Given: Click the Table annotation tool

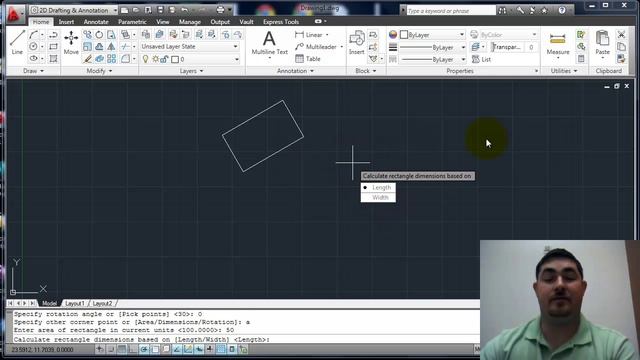Looking at the screenshot, I should click(308, 59).
